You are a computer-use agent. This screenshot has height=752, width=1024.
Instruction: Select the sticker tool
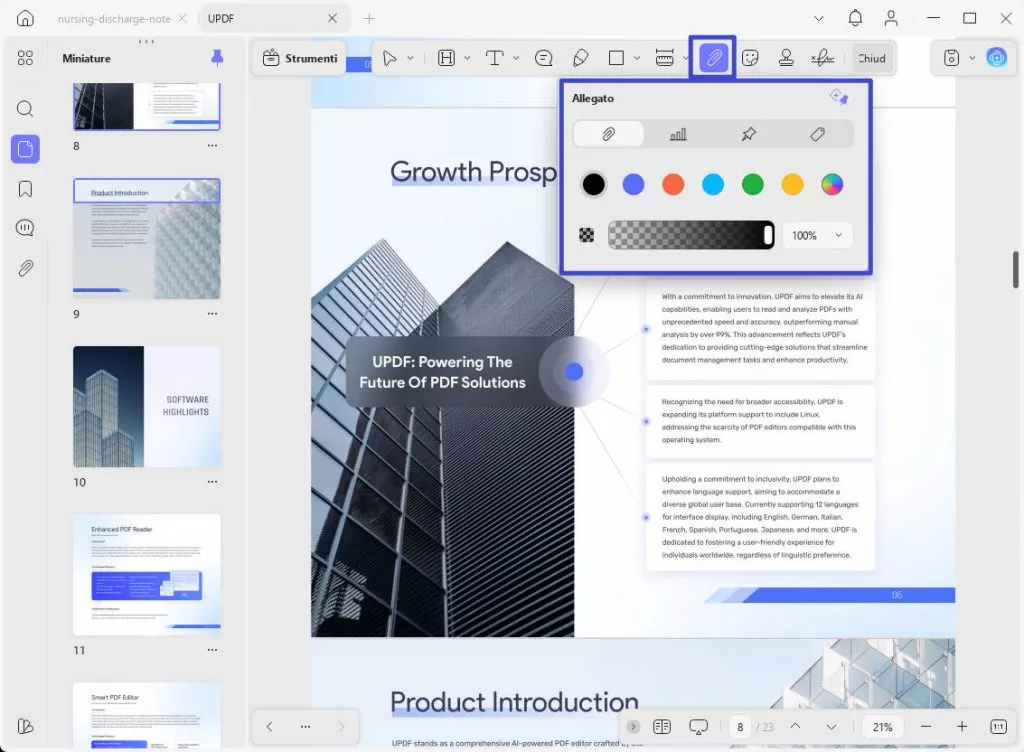750,58
